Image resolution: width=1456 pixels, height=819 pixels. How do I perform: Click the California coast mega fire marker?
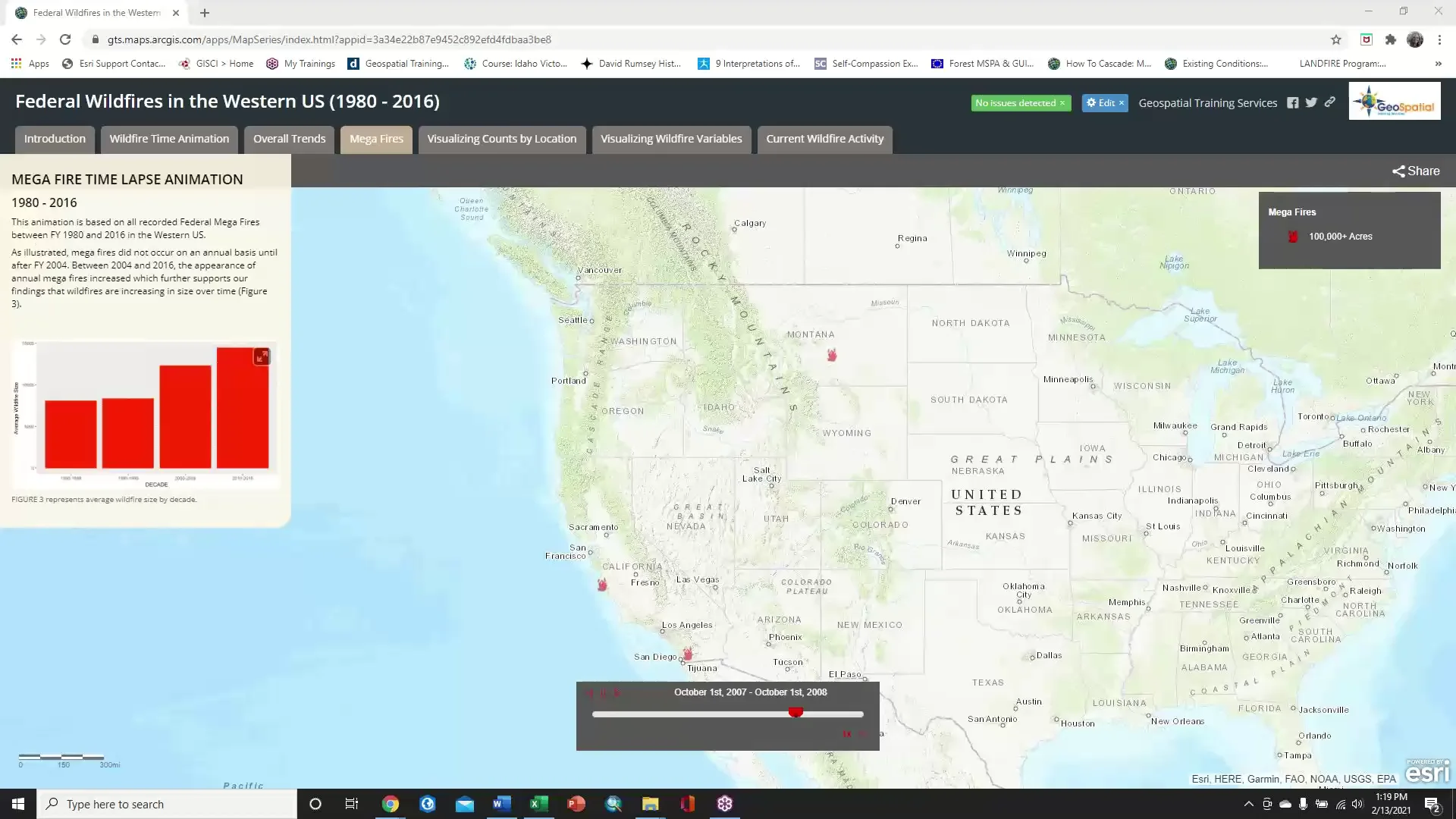(602, 585)
